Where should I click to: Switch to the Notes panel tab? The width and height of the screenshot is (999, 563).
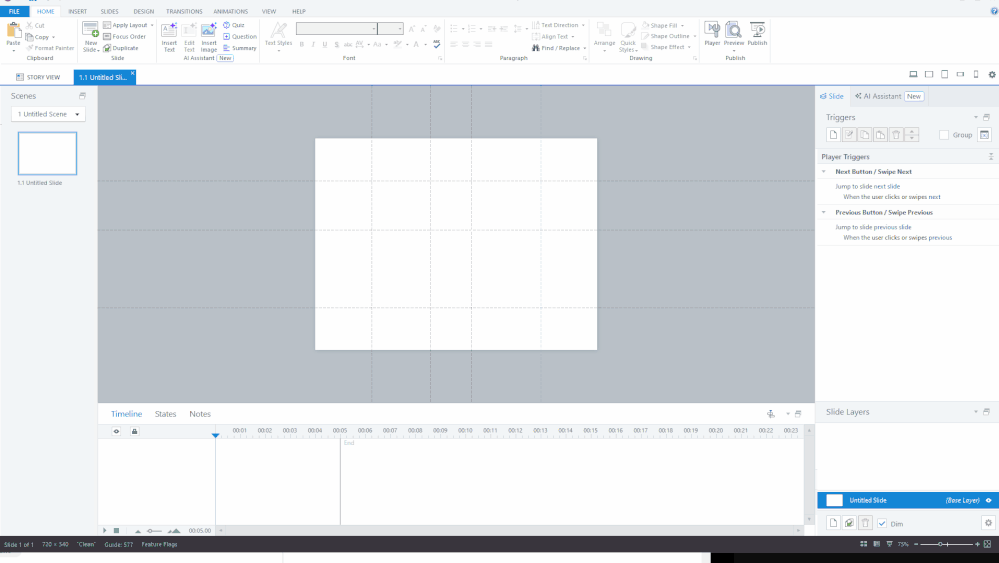[199, 414]
